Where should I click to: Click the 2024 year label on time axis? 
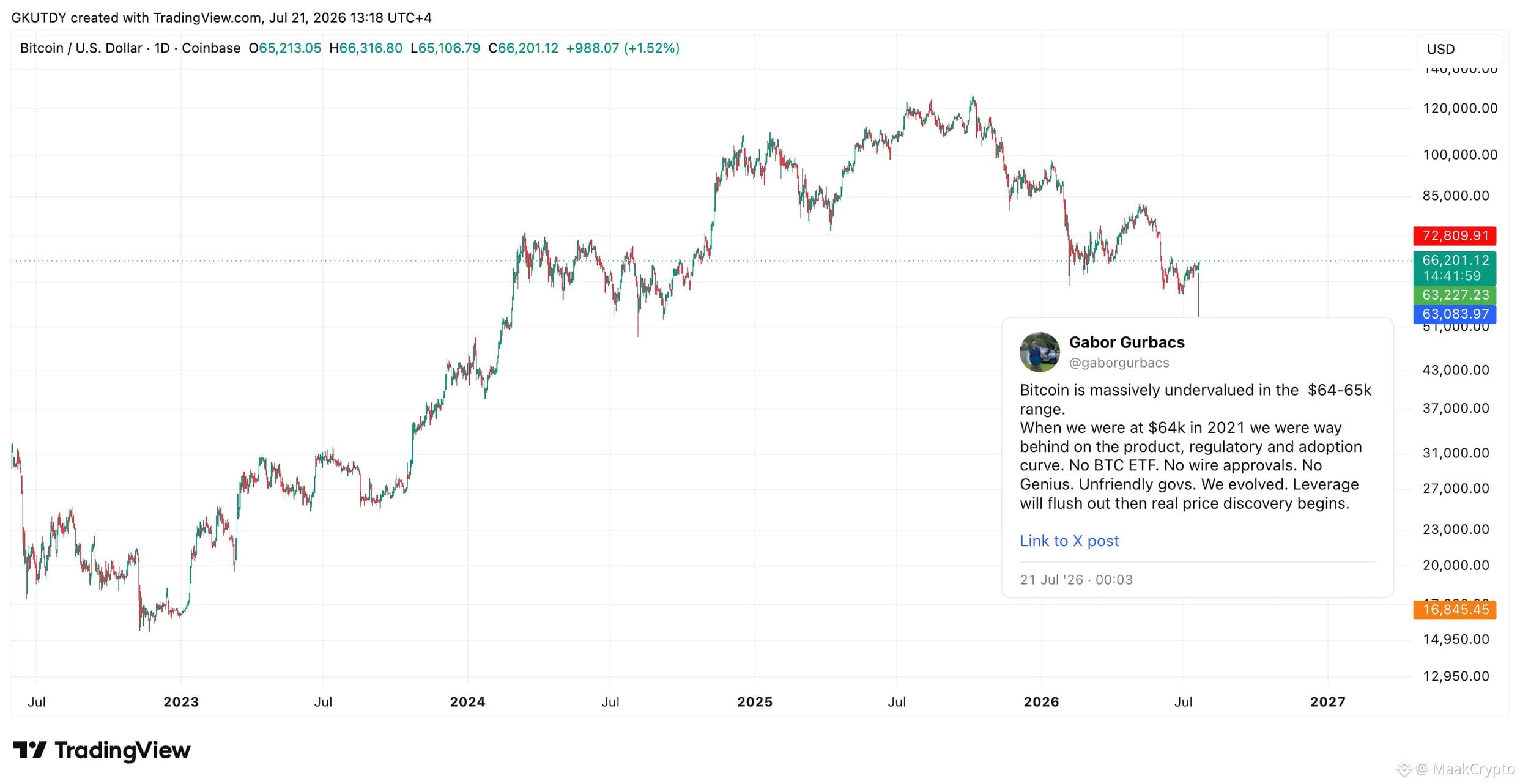click(467, 702)
